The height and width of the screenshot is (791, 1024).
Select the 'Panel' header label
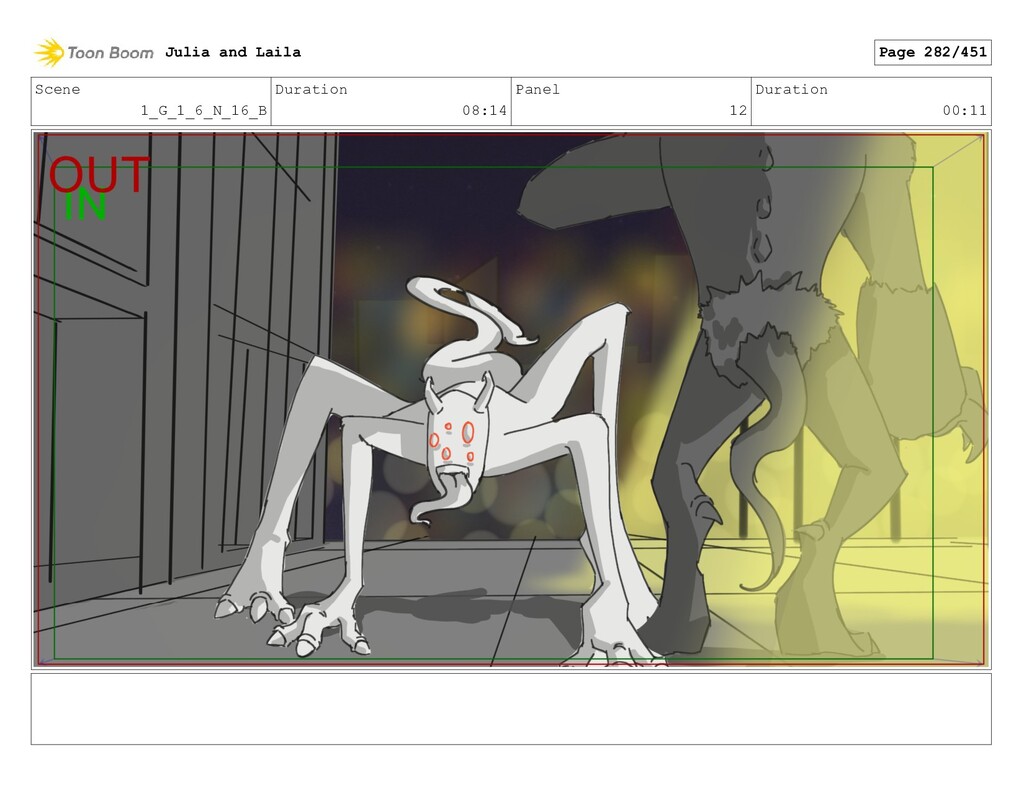(537, 89)
